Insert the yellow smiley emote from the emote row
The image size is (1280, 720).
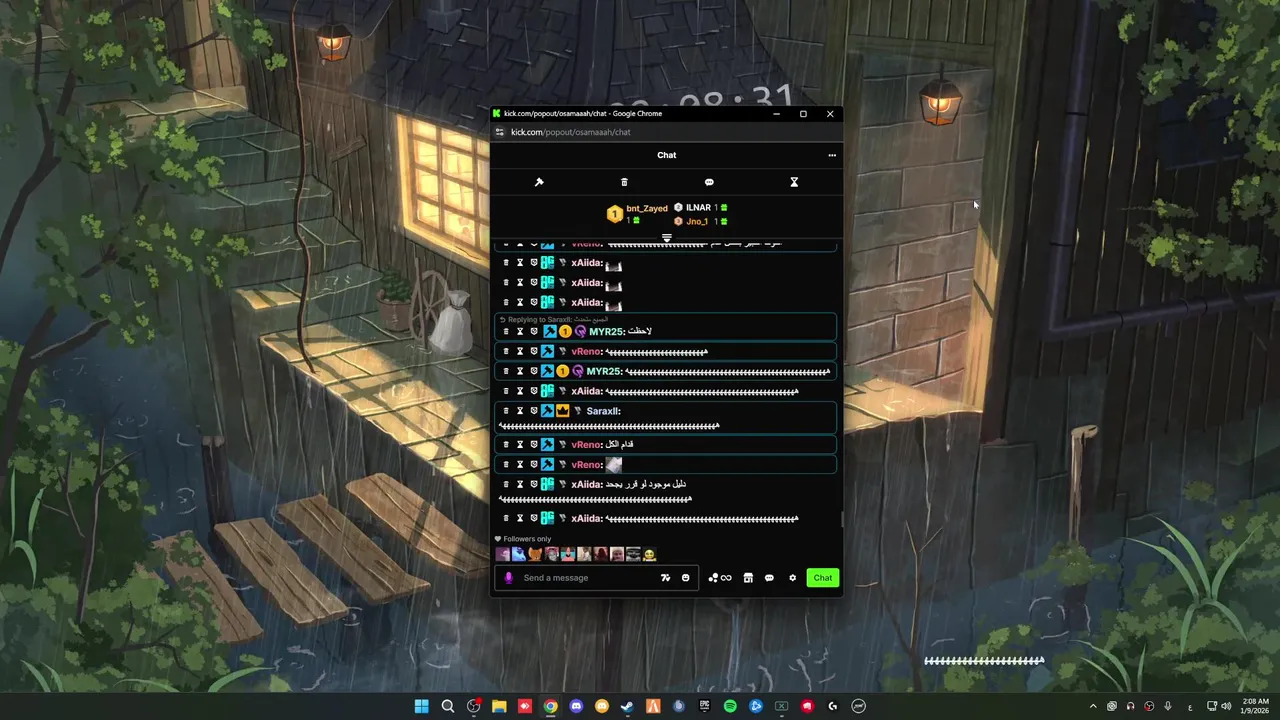[650, 554]
